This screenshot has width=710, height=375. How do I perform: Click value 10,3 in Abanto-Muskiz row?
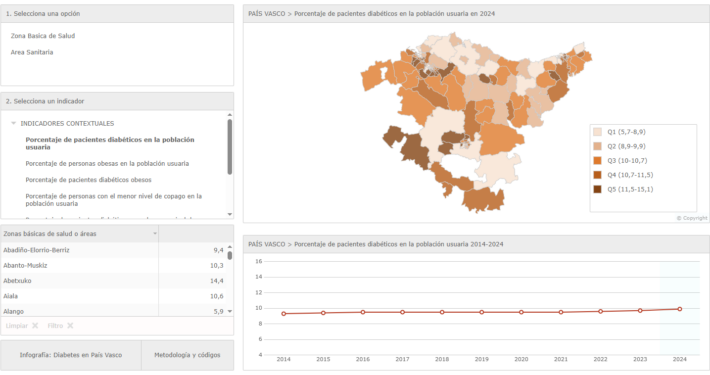216,265
